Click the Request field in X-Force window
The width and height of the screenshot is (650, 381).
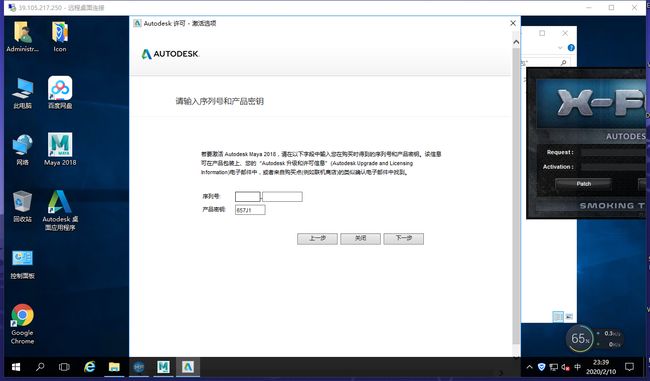click(614, 152)
